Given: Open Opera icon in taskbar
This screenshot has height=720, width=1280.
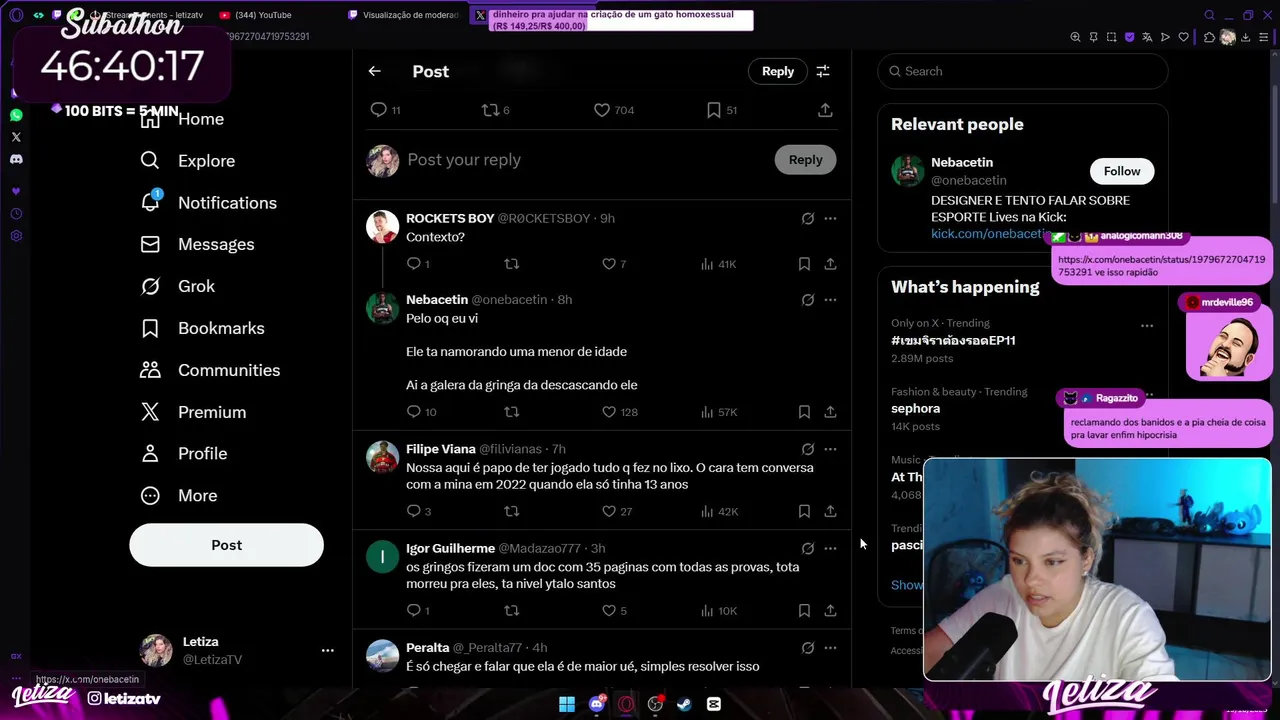Looking at the screenshot, I should coord(626,704).
